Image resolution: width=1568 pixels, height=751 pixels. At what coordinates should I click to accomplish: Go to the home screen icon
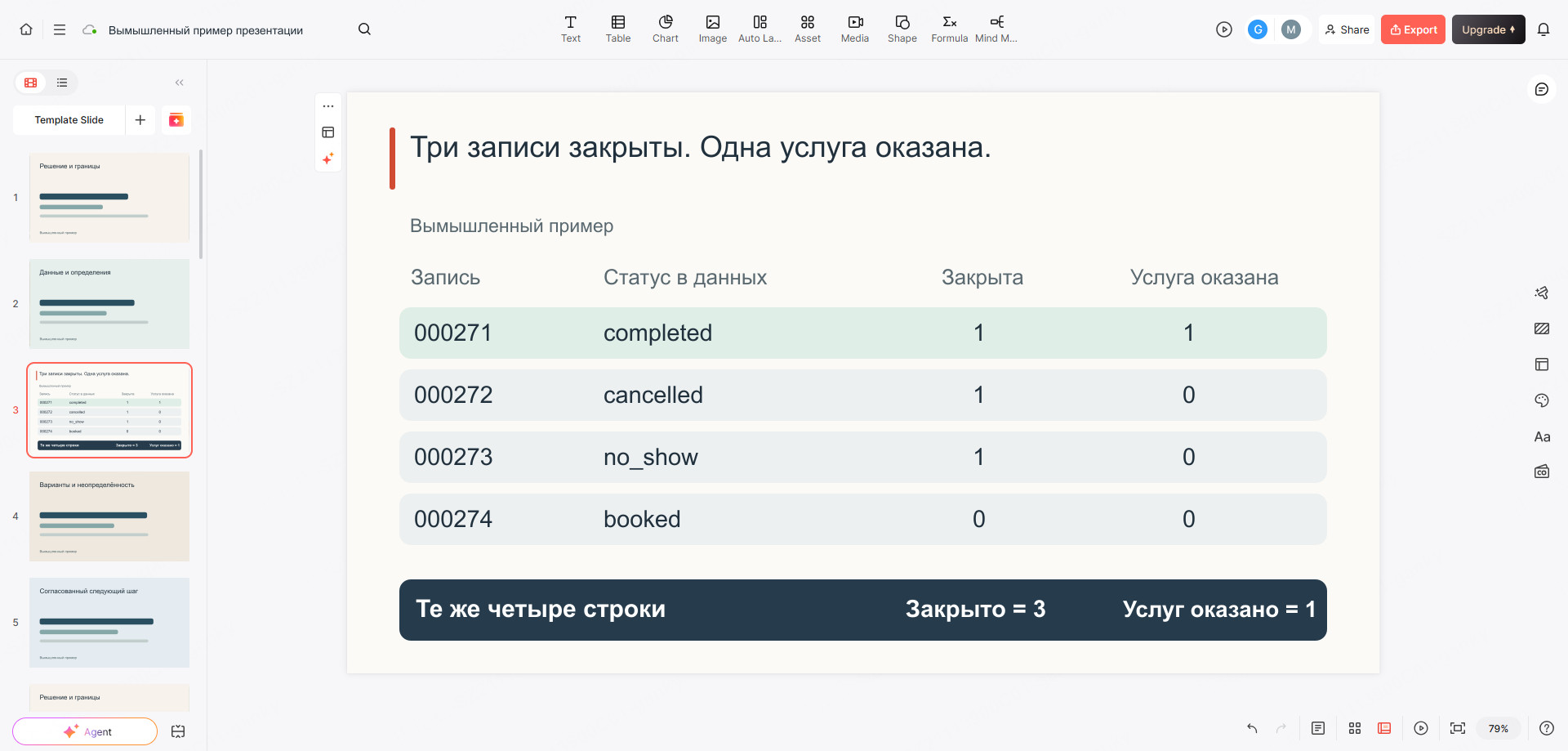pyautogui.click(x=26, y=29)
